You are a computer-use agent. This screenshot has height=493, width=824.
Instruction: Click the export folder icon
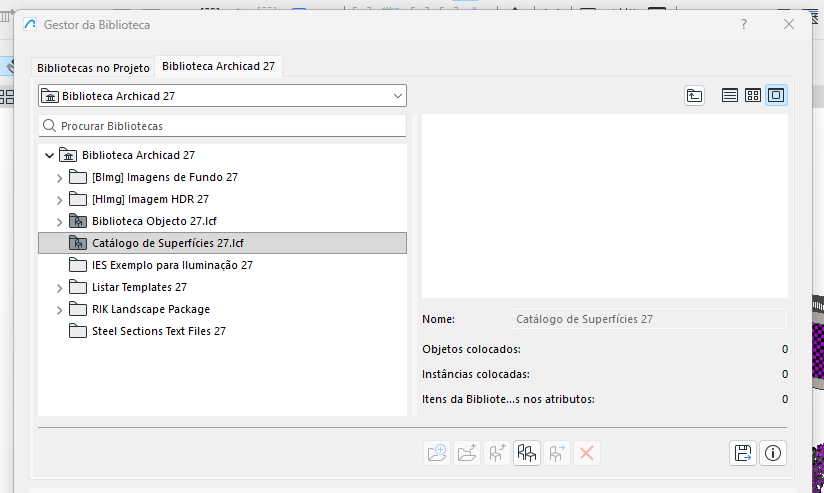467,453
